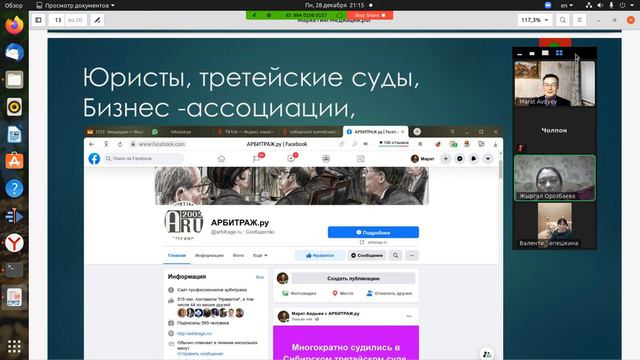Viewport: 640px width, 360px height.
Task: Click the shield icon on Zoom share bar
Action: point(269,15)
